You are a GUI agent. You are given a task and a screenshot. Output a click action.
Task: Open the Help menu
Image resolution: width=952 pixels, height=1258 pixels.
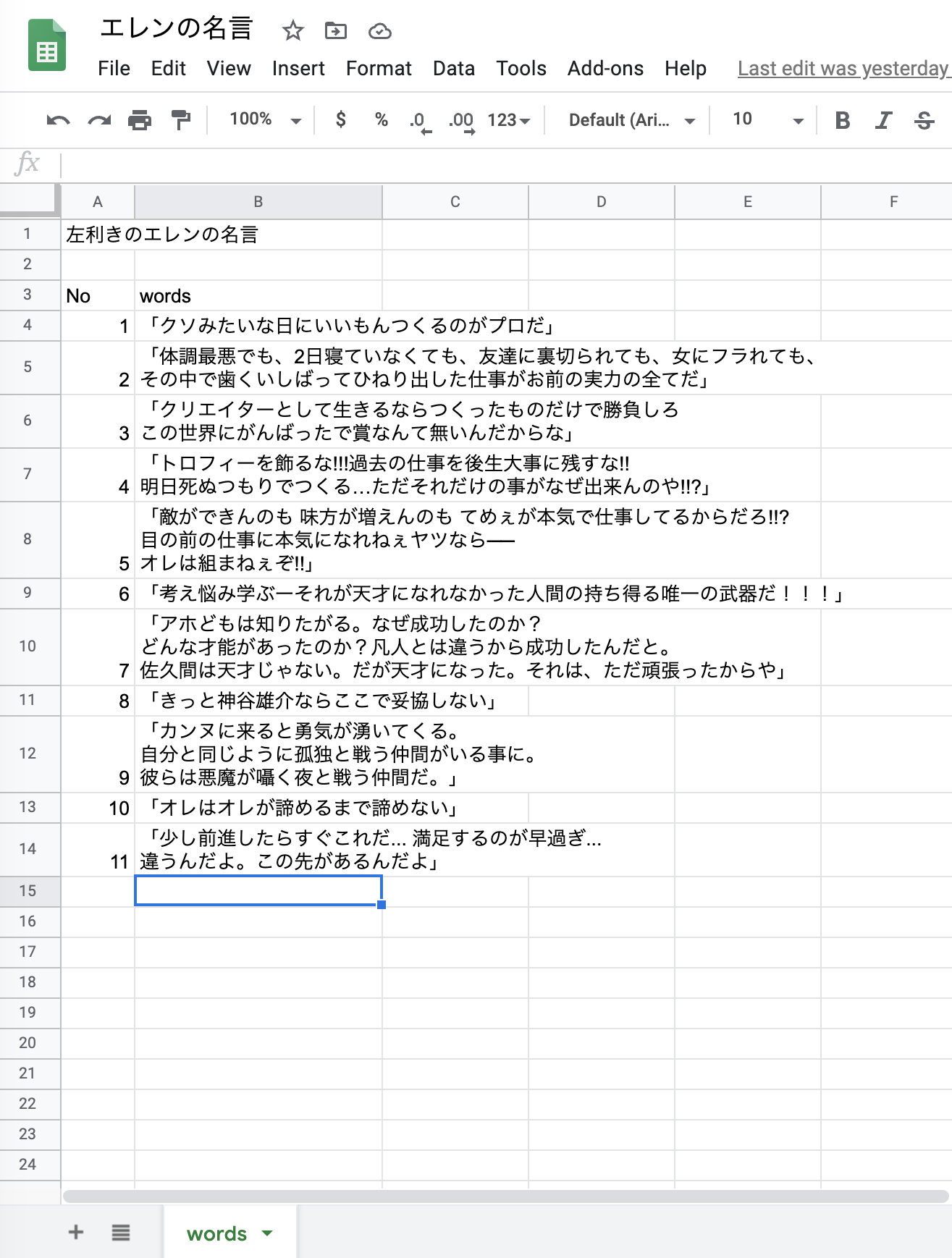point(686,69)
